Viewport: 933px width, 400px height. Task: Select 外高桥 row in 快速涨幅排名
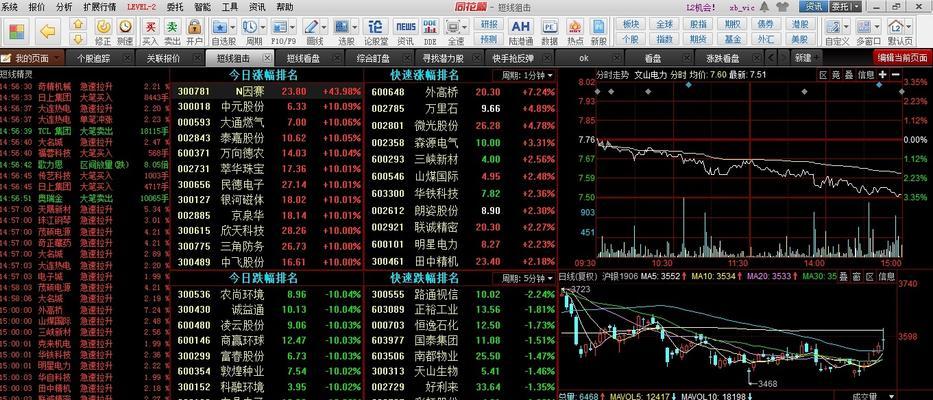click(462, 92)
